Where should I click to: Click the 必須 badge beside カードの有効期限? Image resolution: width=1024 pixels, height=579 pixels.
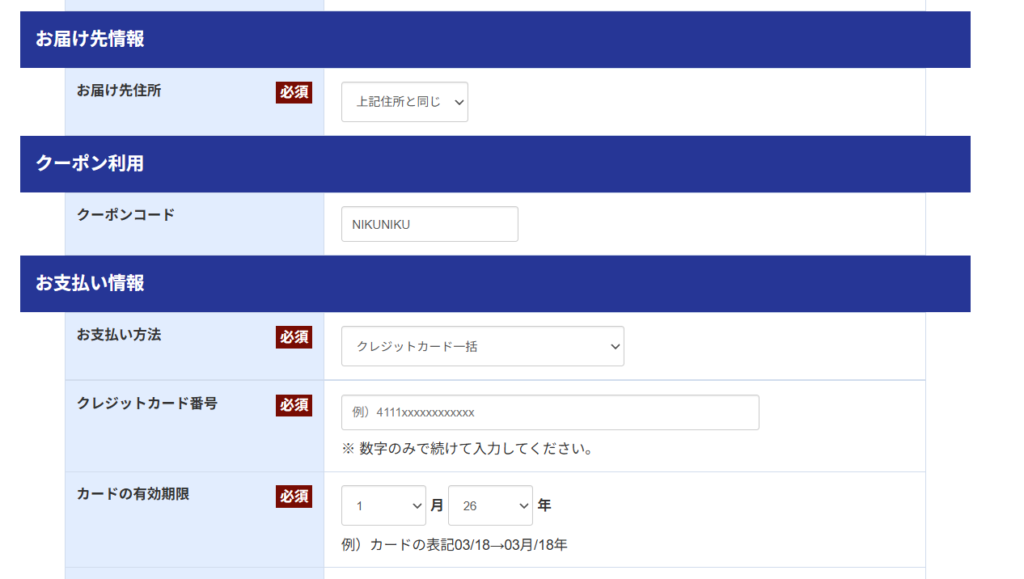pyautogui.click(x=294, y=496)
